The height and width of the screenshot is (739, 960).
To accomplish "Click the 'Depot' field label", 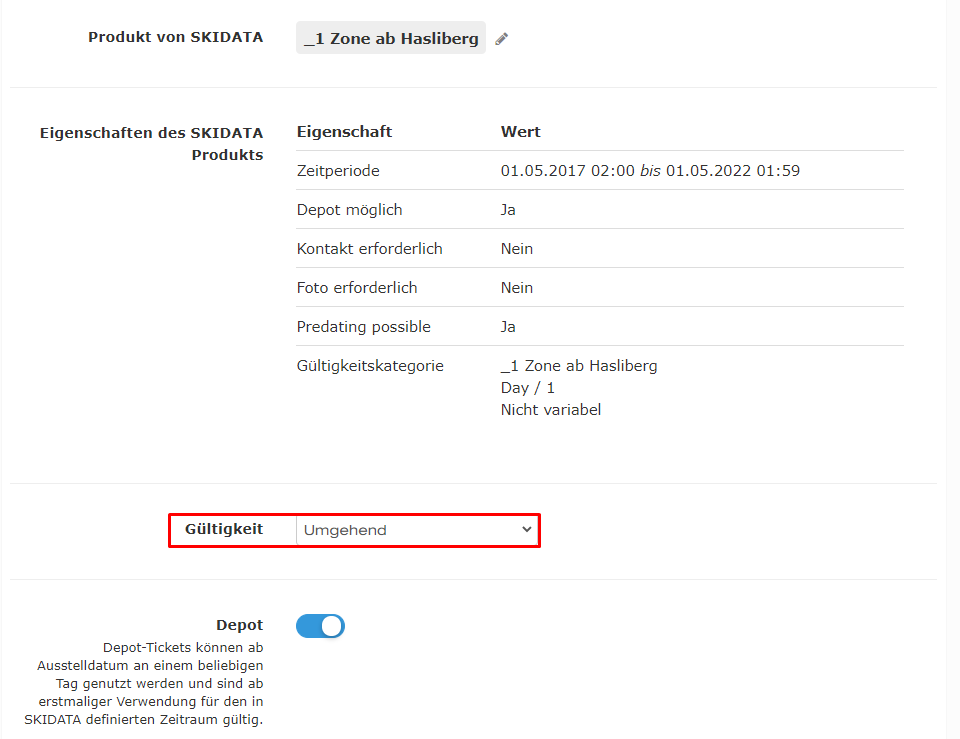I will 239,625.
